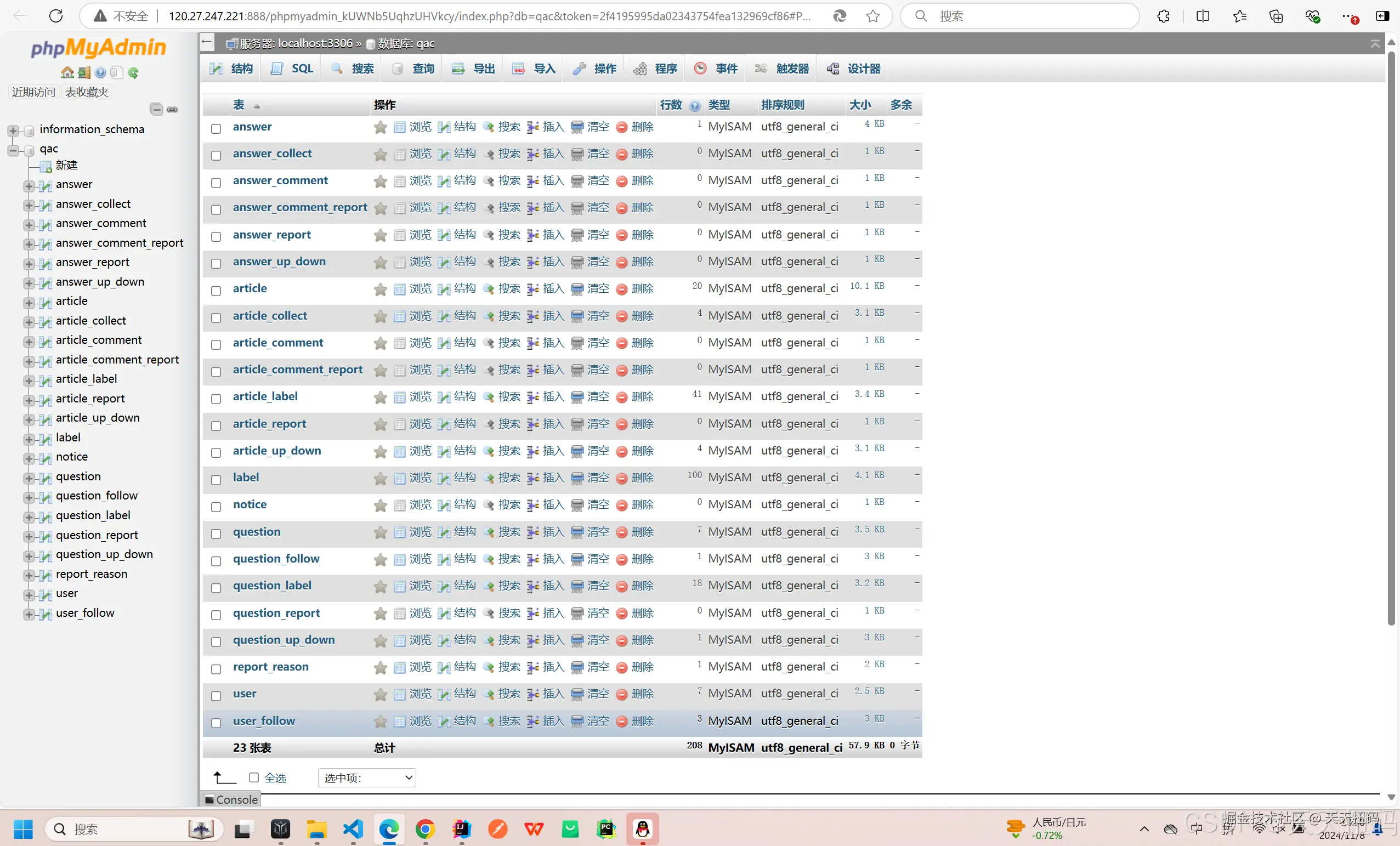
Task: Click the delete icon for notice table
Action: coord(622,505)
